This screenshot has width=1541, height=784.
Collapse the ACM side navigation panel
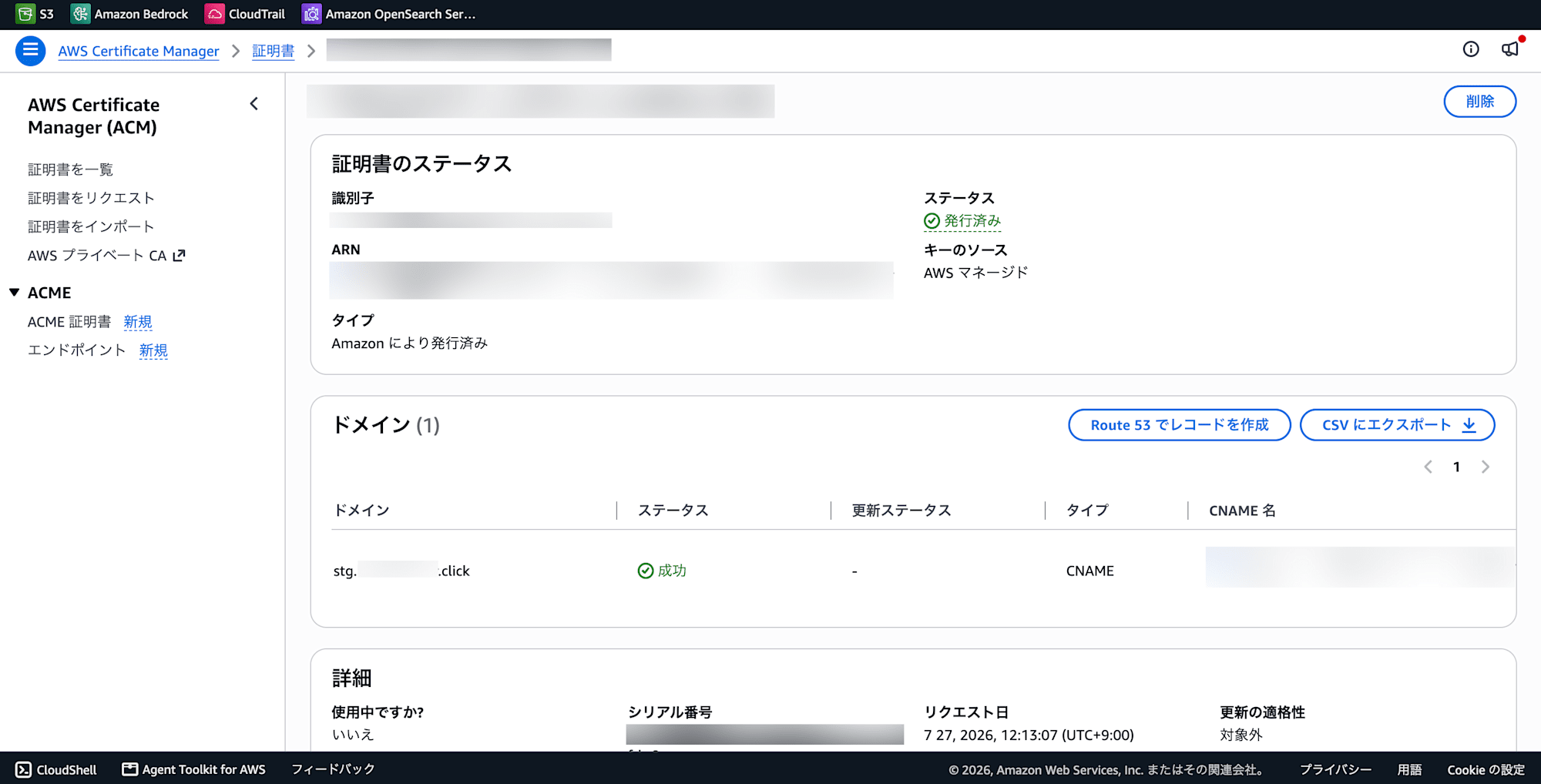tap(254, 104)
